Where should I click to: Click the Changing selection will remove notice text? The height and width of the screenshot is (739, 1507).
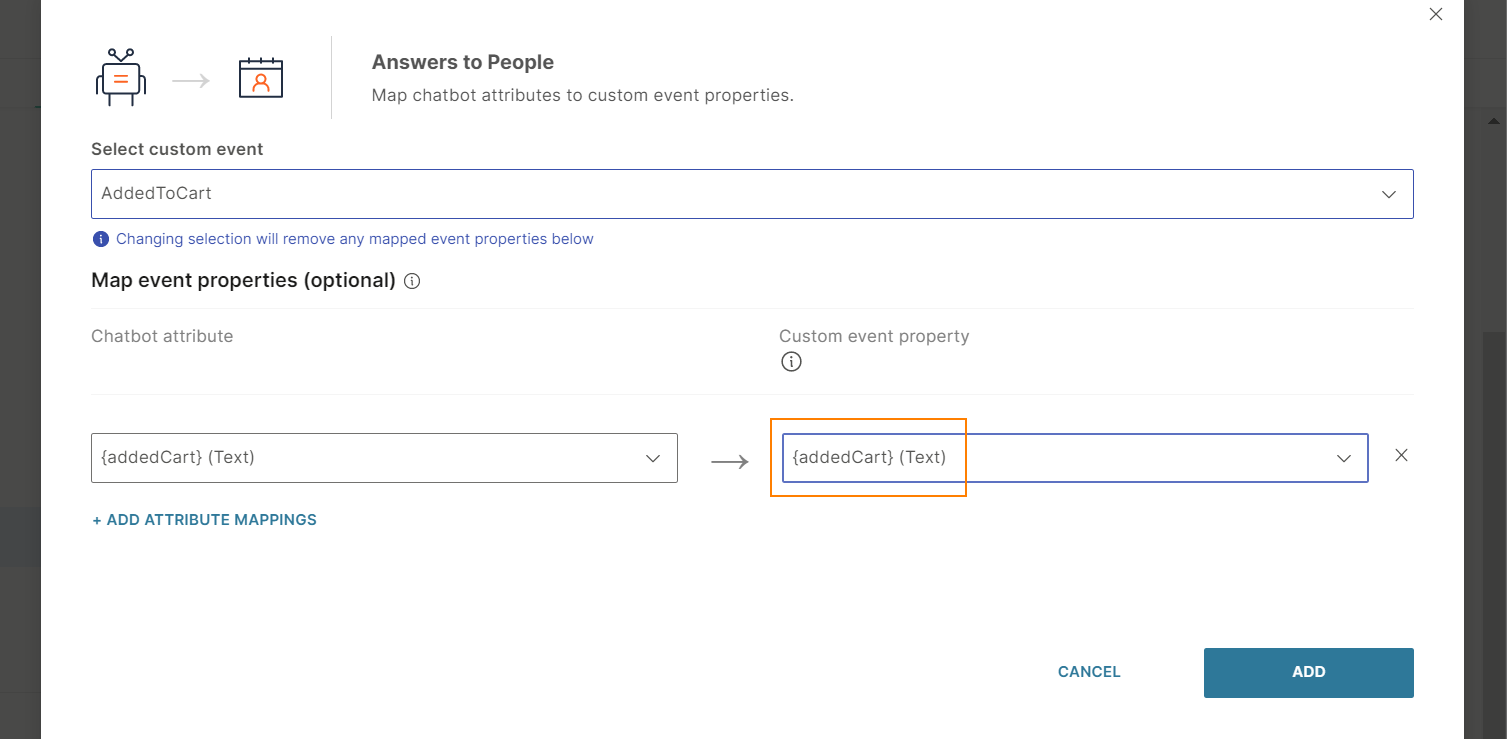pos(355,239)
